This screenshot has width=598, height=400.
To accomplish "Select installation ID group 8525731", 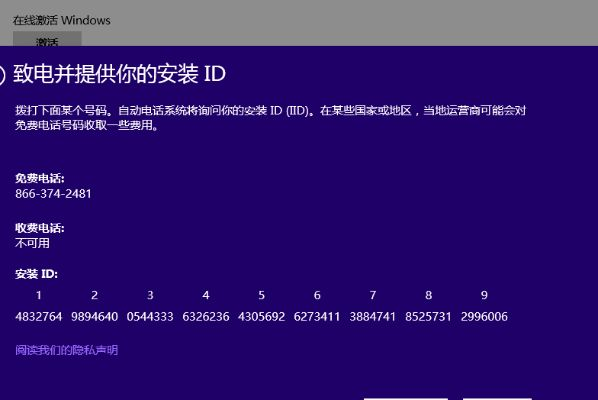I will pos(428,316).
